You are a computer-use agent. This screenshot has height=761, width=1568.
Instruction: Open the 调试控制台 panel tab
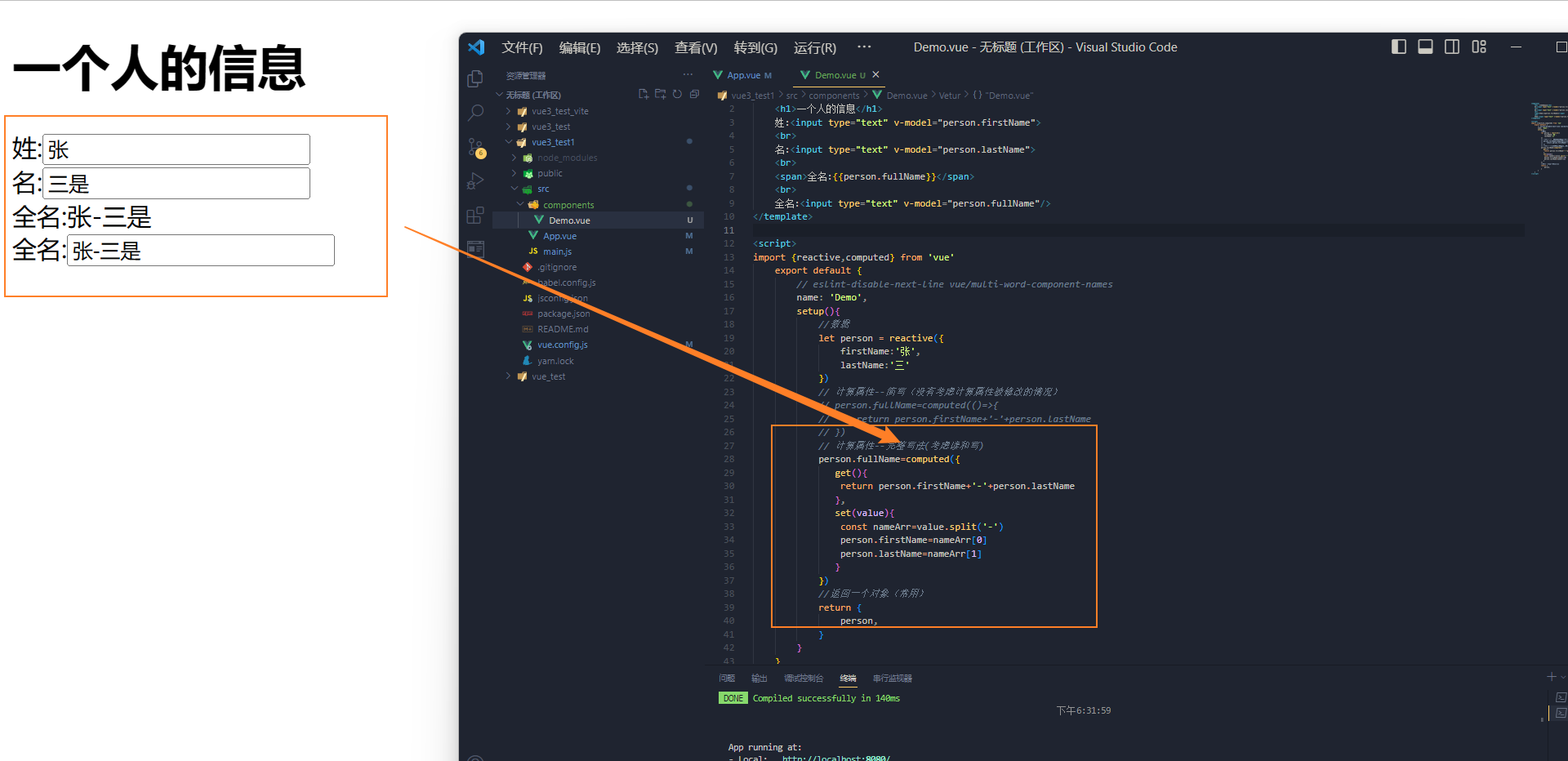pyautogui.click(x=803, y=678)
